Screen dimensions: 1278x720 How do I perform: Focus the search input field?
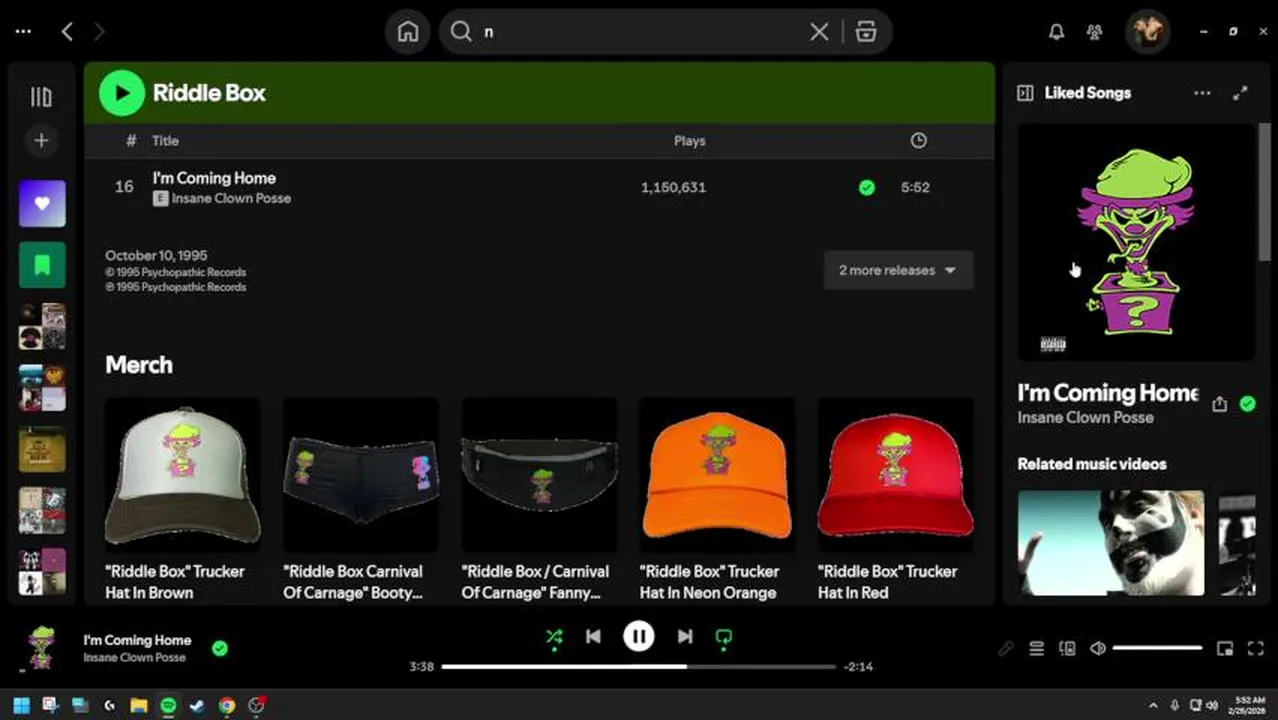[640, 32]
